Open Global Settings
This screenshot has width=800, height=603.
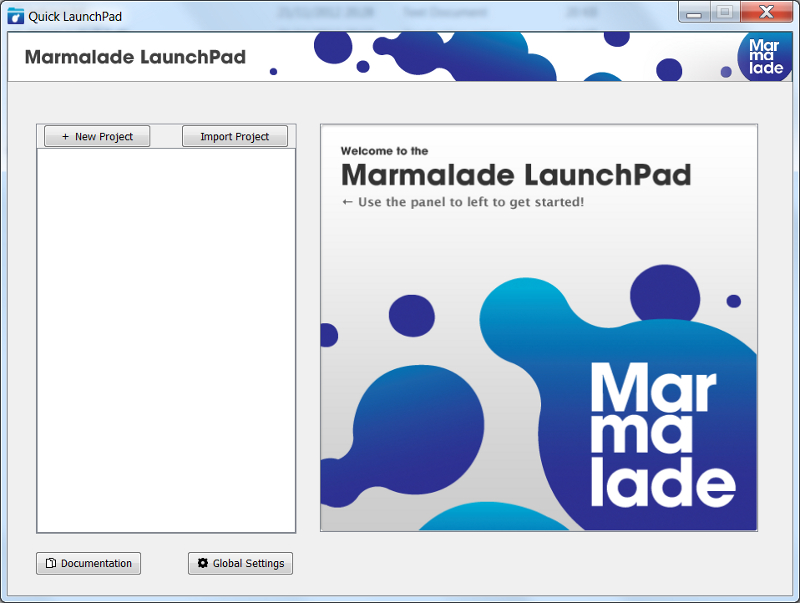coord(240,563)
